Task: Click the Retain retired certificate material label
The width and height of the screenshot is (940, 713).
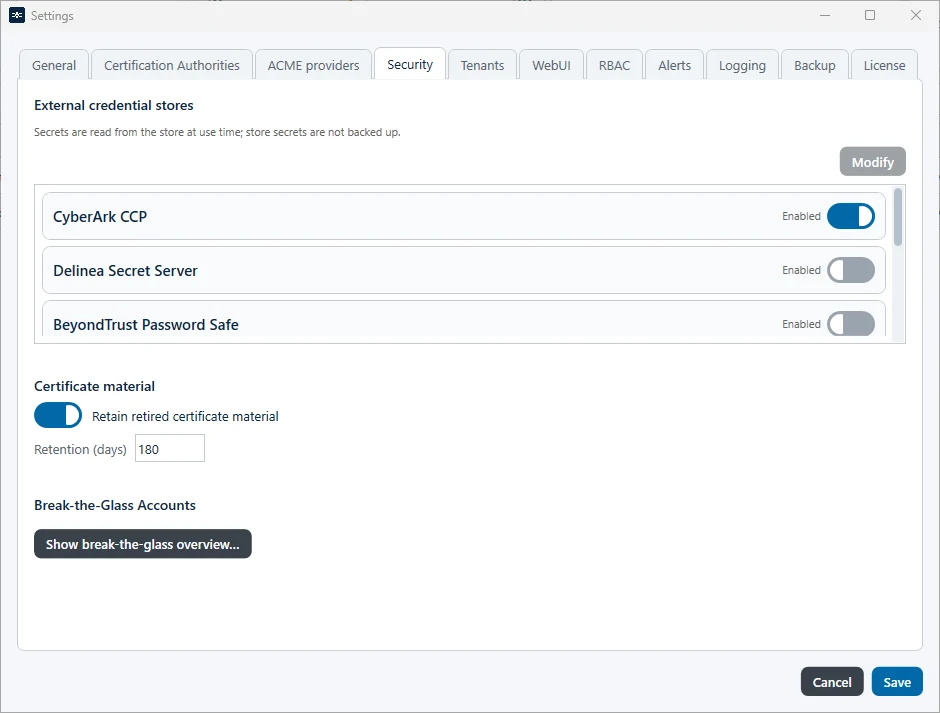Action: click(x=185, y=416)
